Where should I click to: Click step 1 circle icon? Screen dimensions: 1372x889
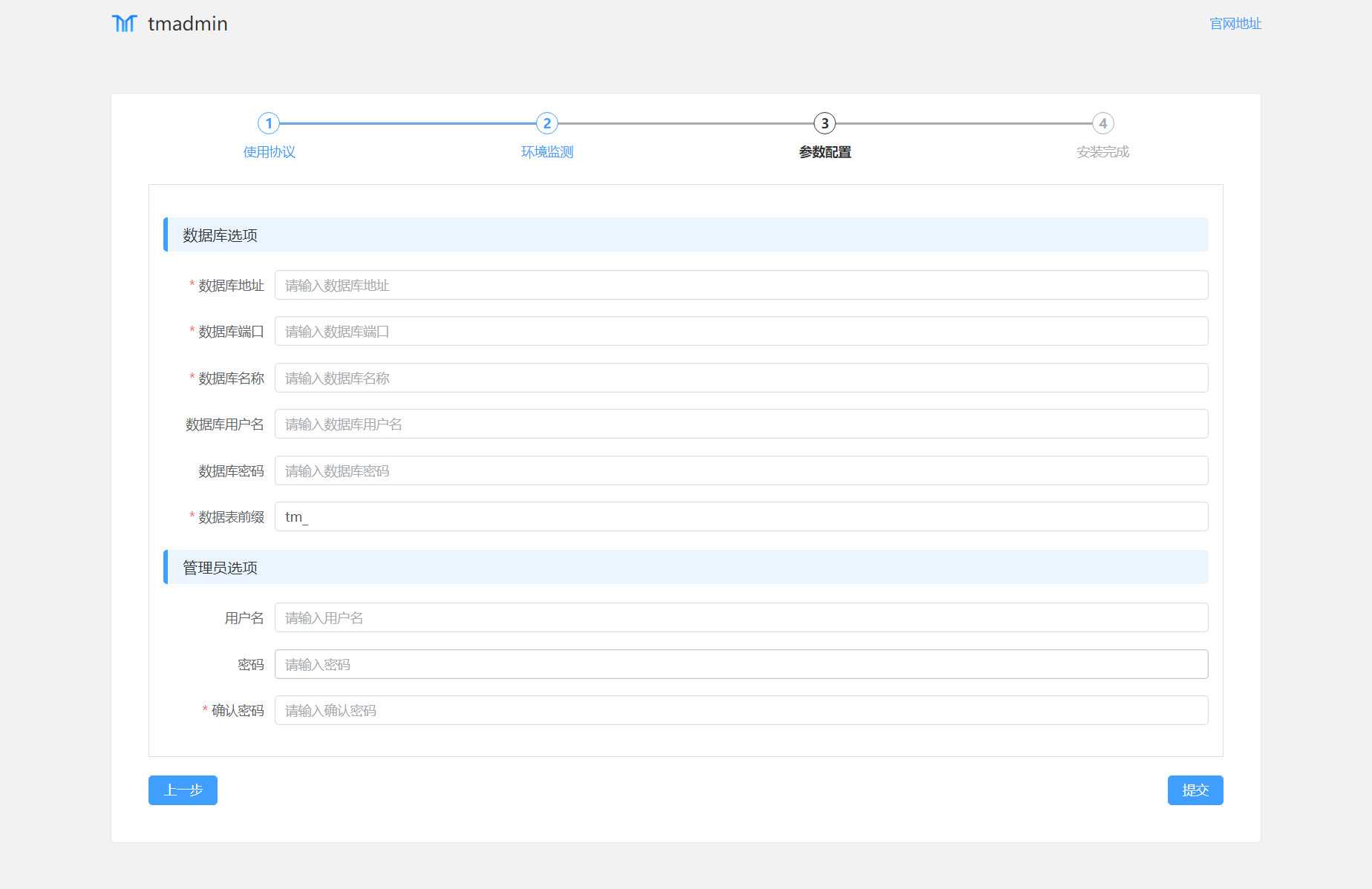[x=269, y=123]
